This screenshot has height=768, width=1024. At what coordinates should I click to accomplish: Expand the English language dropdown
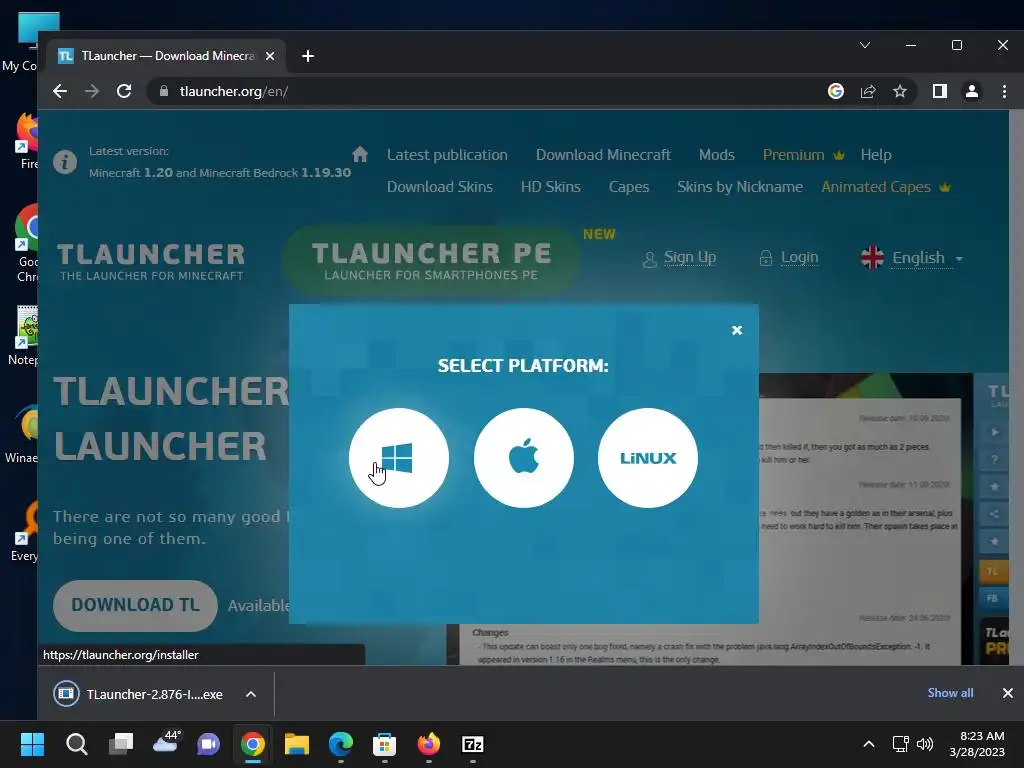click(912, 258)
